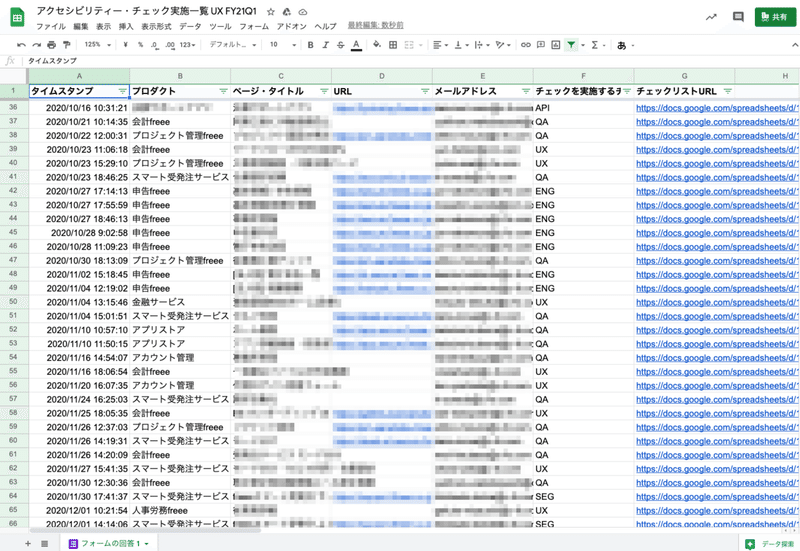Click the move to folder icon
Screen dimensions: 800x551
(x=287, y=12)
